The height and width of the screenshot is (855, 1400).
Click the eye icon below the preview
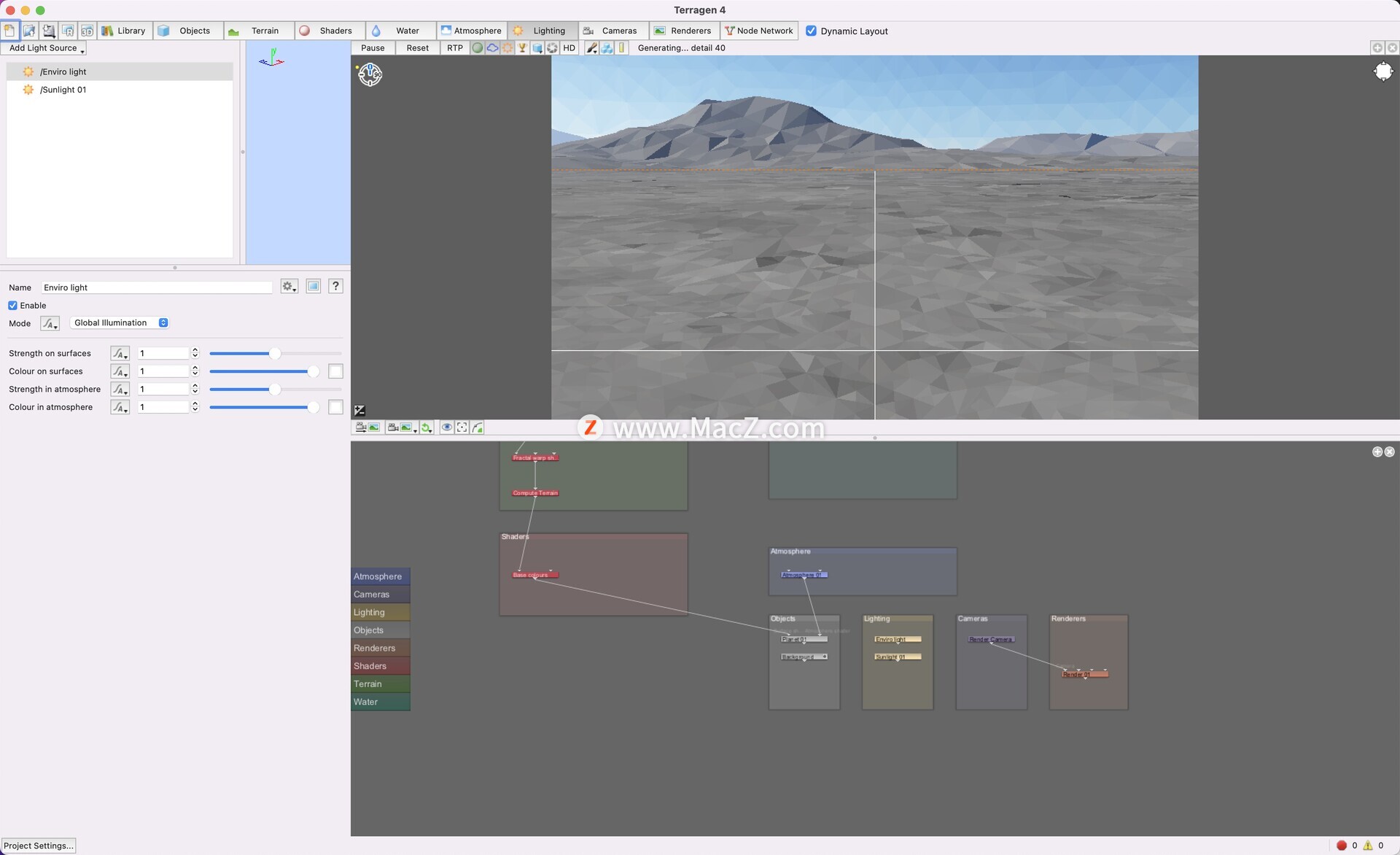coord(446,427)
